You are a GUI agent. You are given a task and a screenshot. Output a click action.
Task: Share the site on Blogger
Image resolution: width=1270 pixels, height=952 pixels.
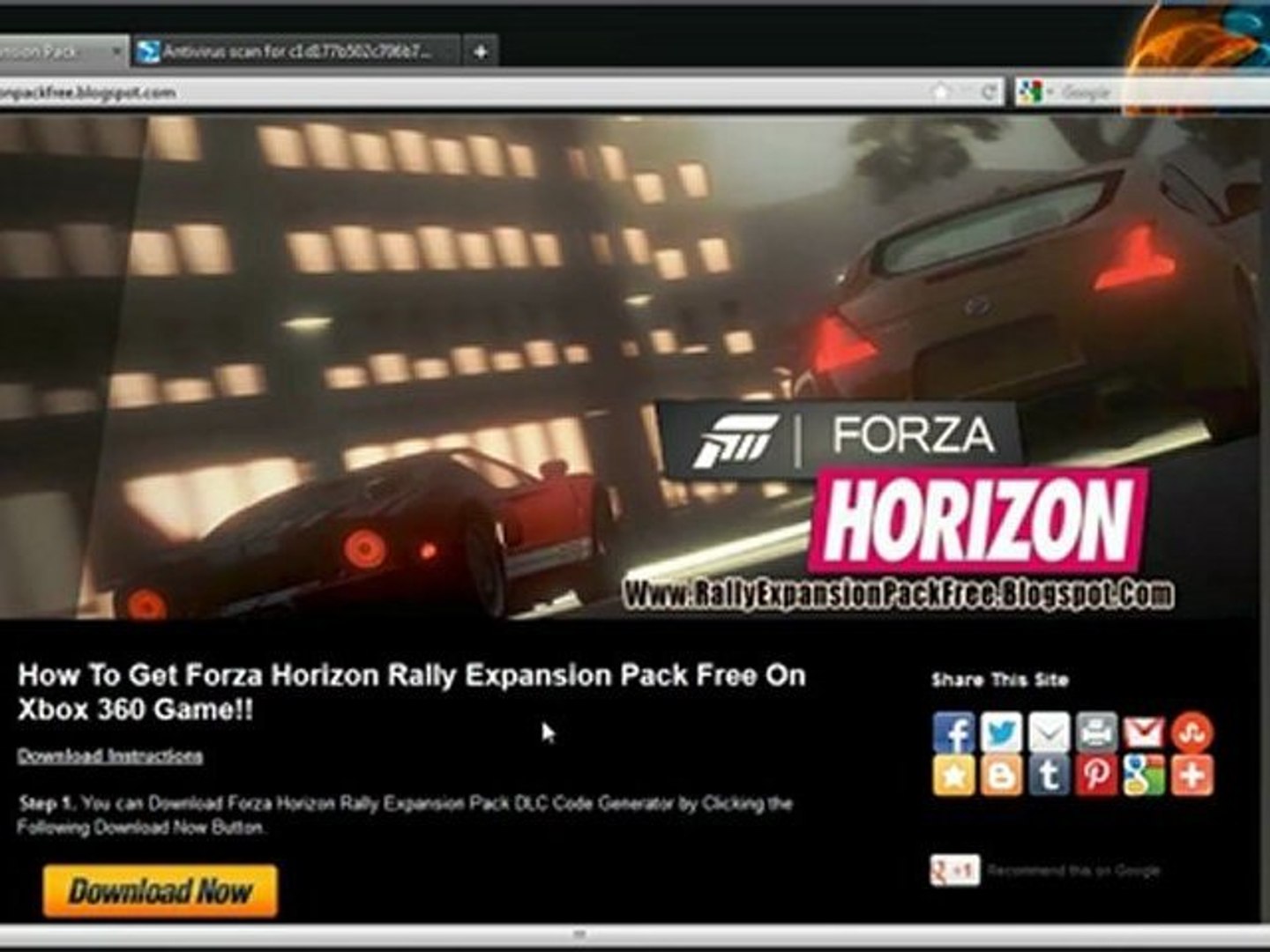click(x=1002, y=776)
